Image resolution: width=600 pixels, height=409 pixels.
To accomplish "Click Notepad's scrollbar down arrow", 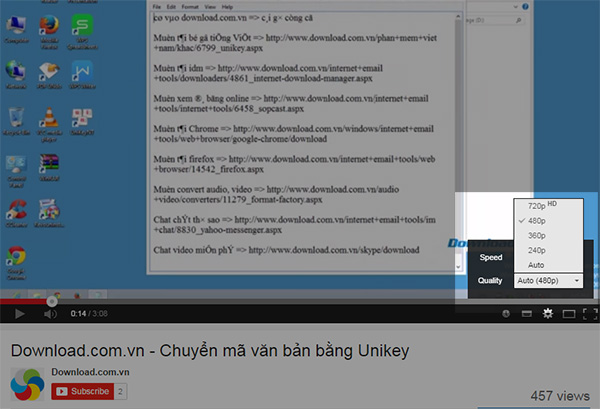I will [x=458, y=267].
